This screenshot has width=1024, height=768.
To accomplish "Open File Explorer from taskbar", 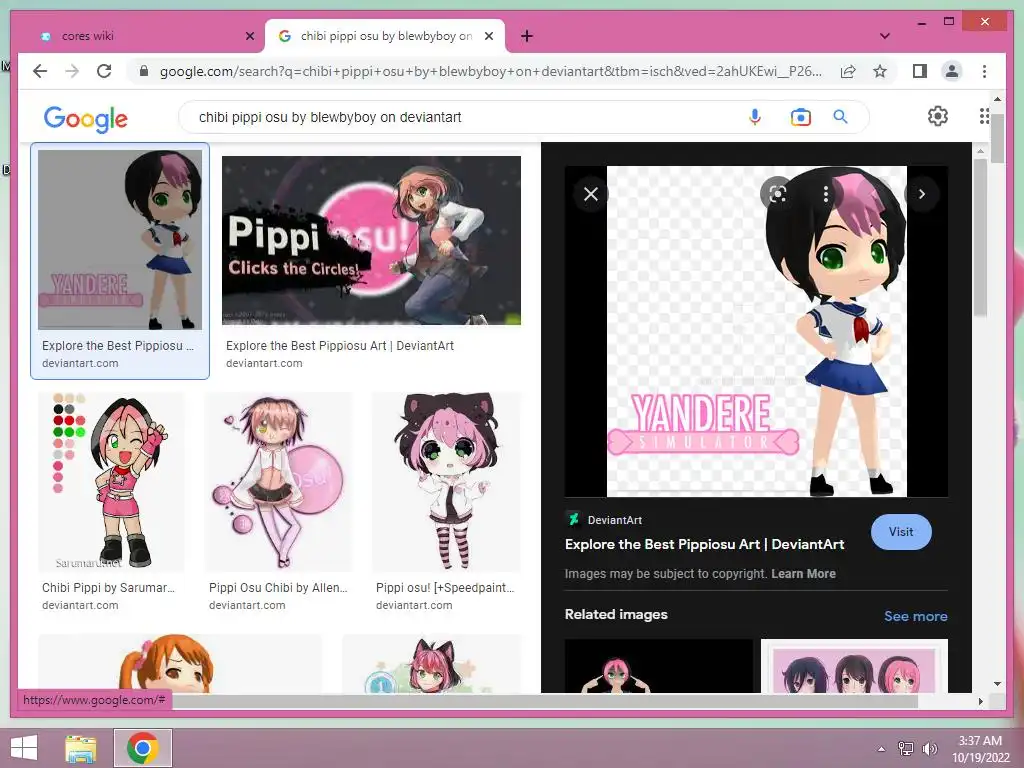I will point(81,748).
